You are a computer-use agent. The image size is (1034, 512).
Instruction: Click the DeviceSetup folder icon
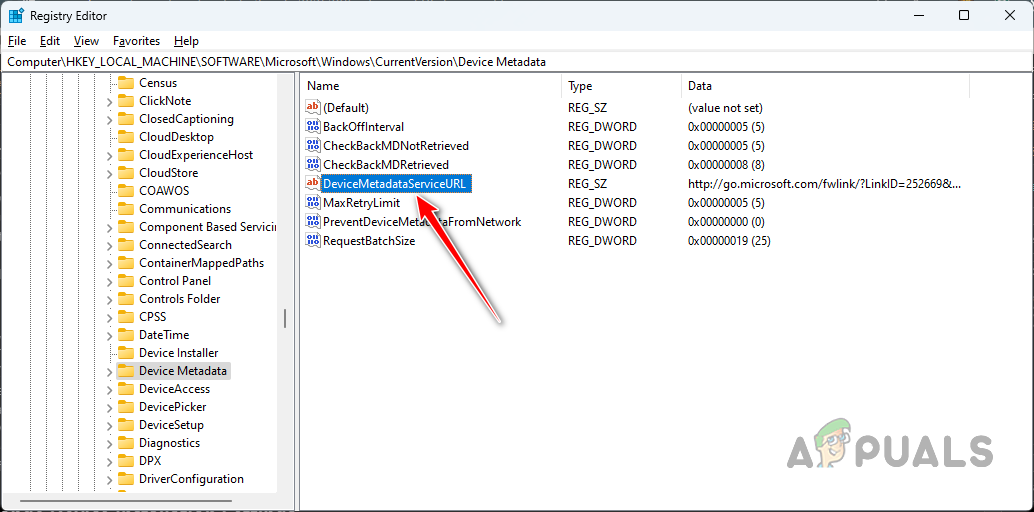point(126,425)
